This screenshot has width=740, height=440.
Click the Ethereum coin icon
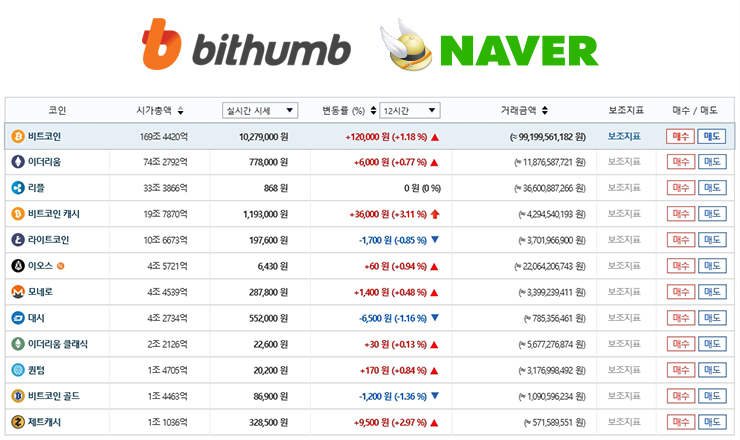pos(18,162)
